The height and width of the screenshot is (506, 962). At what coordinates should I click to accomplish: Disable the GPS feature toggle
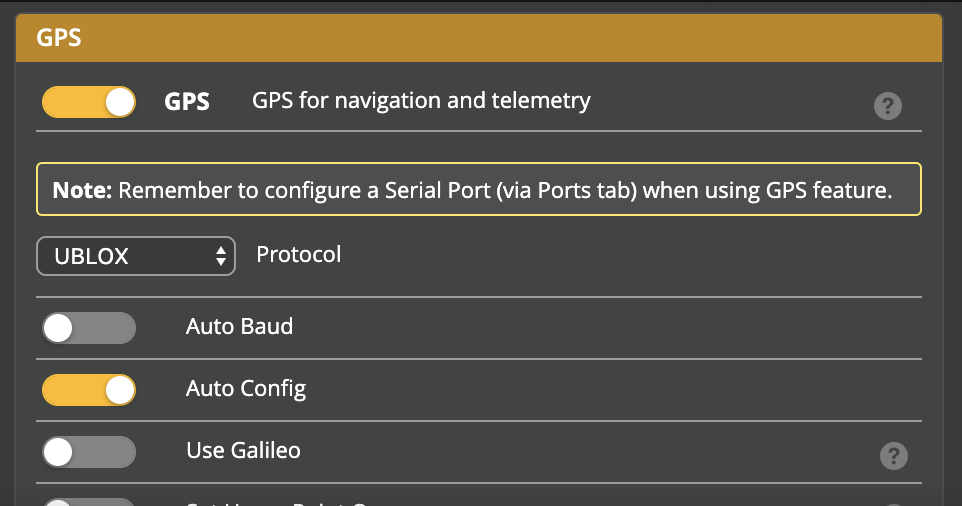pyautogui.click(x=89, y=102)
